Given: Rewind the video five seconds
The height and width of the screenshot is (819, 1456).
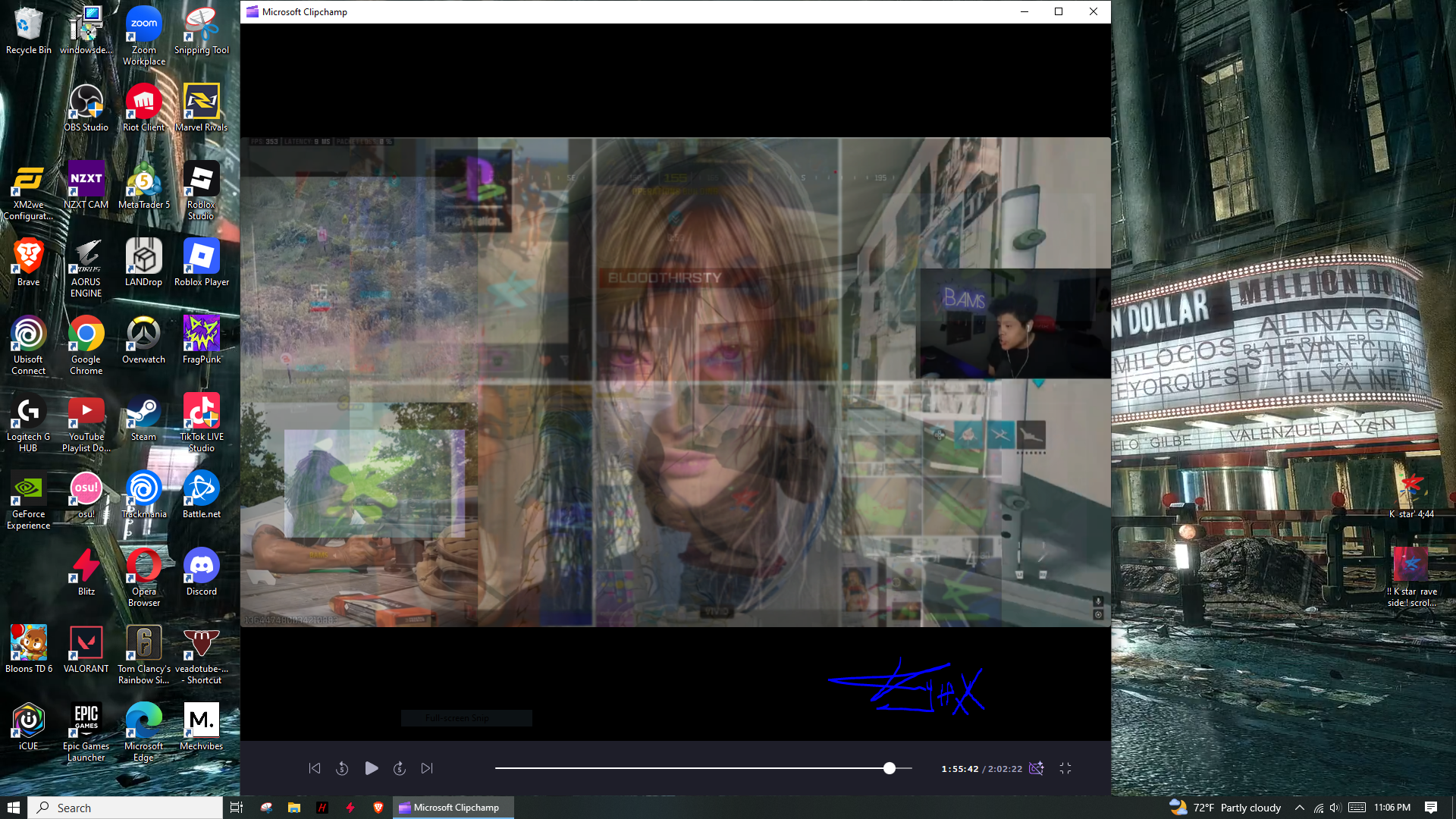Looking at the screenshot, I should click(x=342, y=768).
